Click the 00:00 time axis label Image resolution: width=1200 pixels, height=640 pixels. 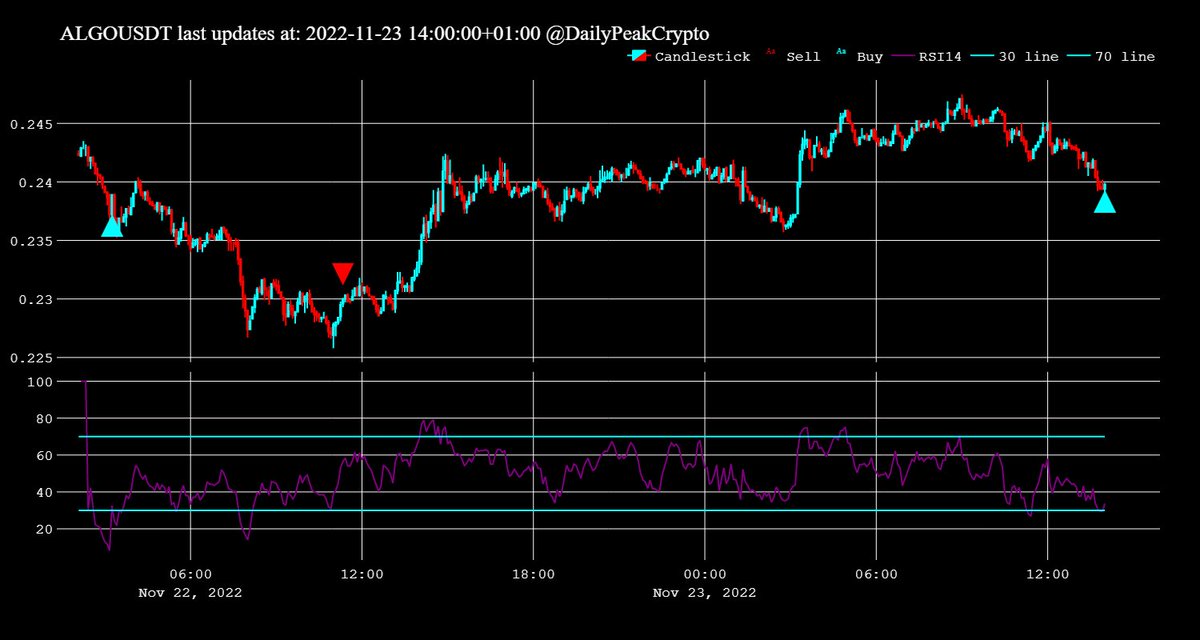(704, 574)
